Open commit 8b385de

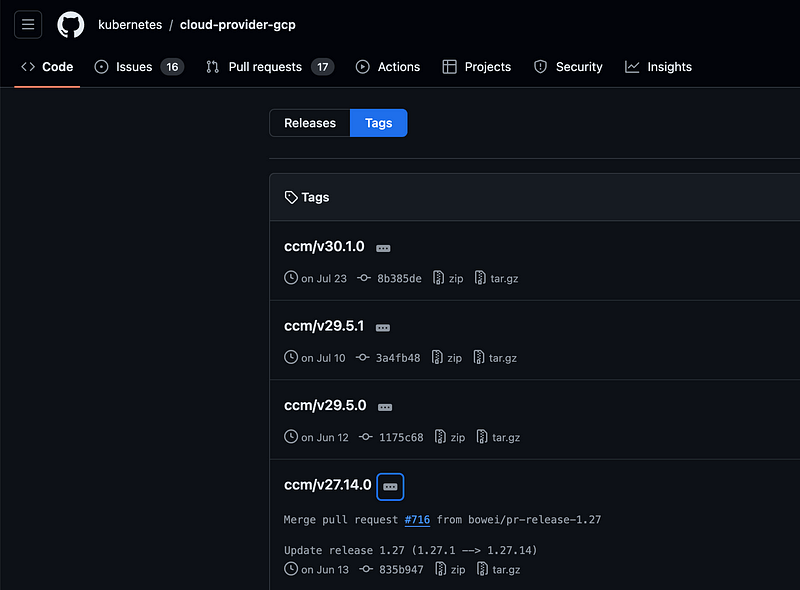(399, 278)
